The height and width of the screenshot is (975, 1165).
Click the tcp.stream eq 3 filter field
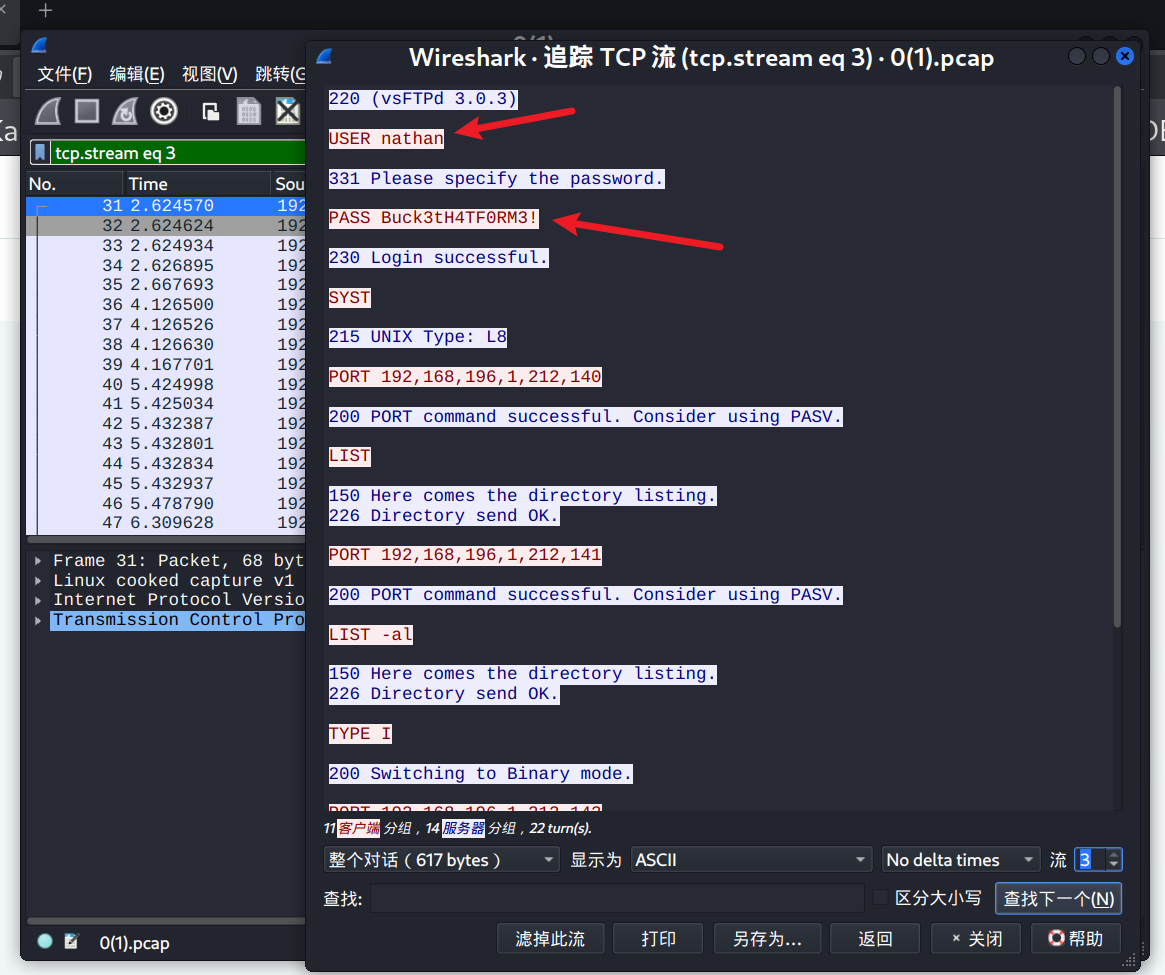pyautogui.click(x=178, y=153)
